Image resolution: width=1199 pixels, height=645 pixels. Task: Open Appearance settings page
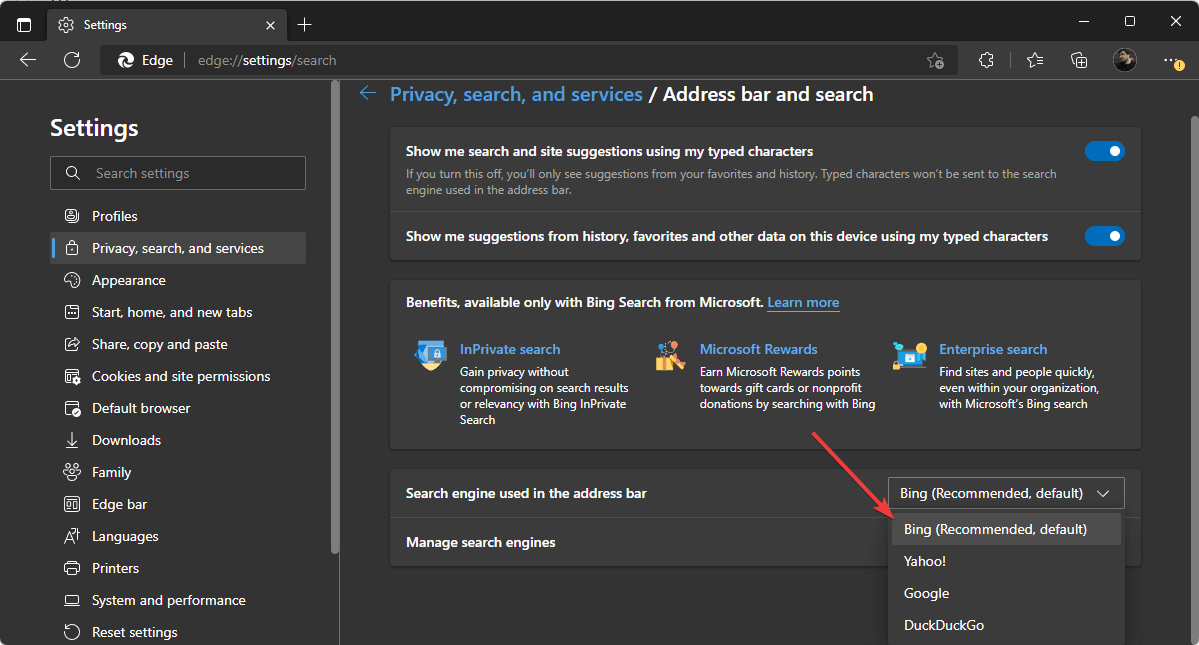click(x=178, y=280)
